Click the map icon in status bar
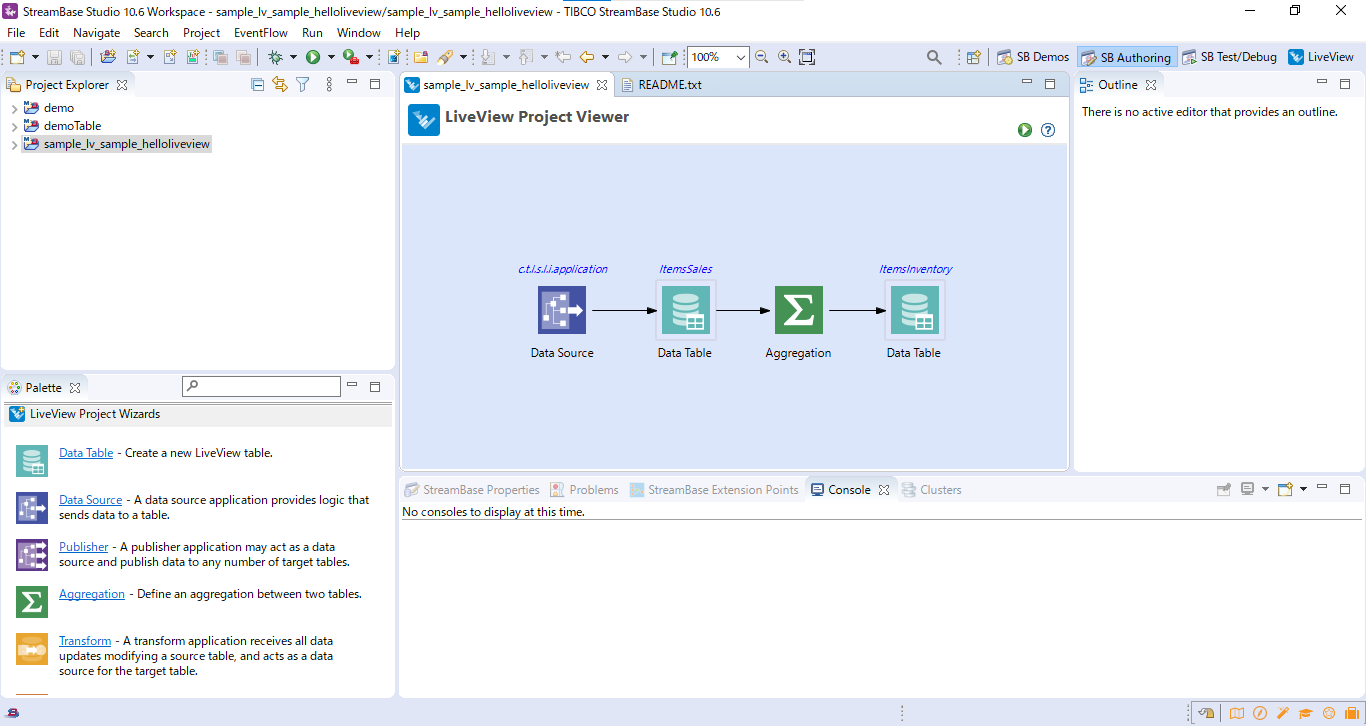The width and height of the screenshot is (1366, 726). [x=1237, y=713]
